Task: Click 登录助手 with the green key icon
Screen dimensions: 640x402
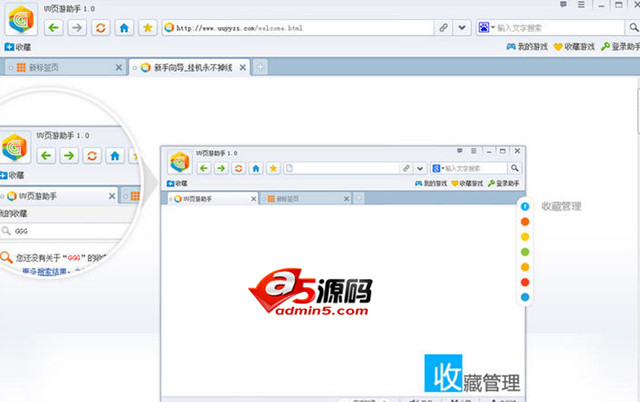Action: (x=620, y=47)
